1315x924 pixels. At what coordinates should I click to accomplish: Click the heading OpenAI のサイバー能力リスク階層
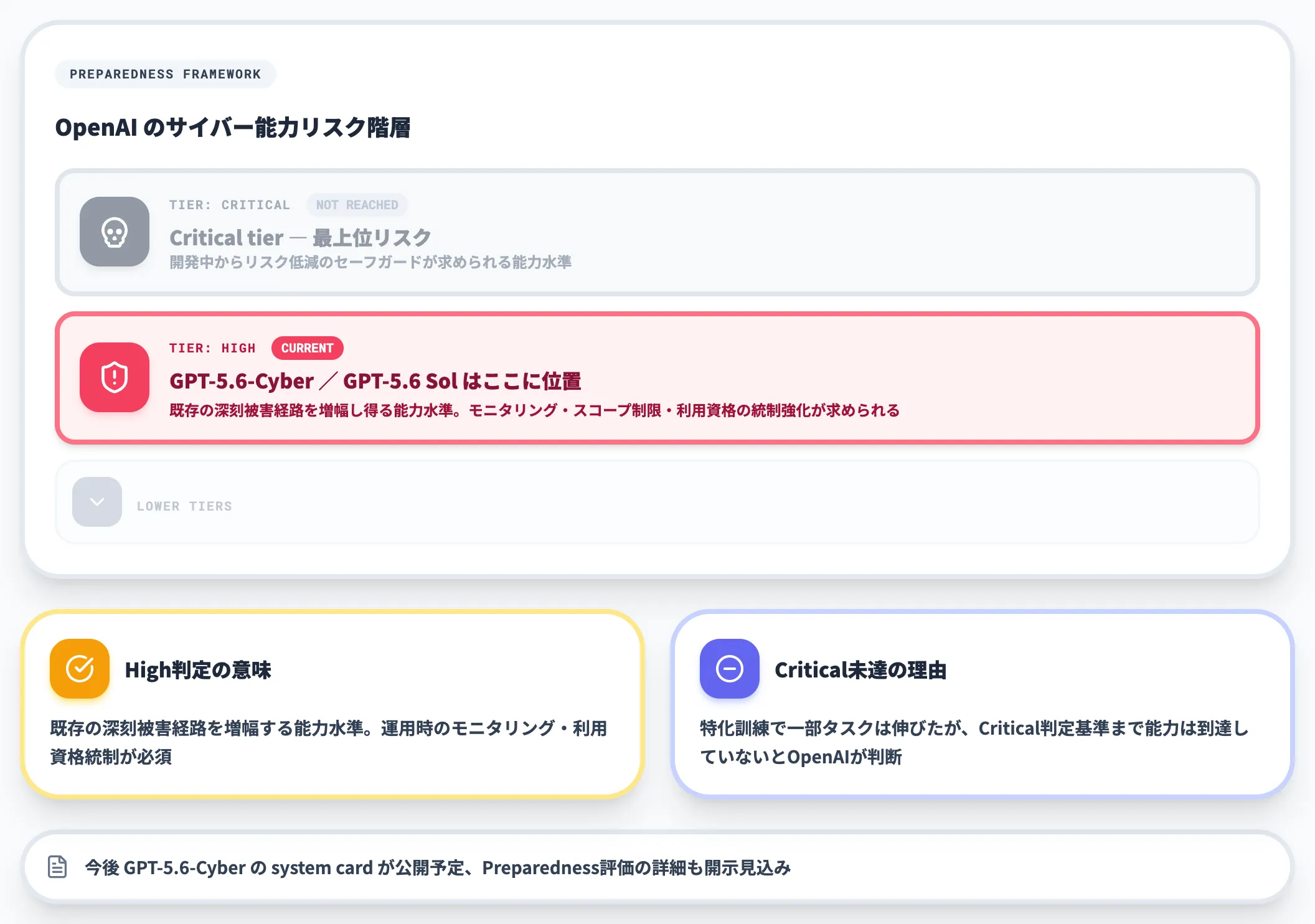(233, 128)
